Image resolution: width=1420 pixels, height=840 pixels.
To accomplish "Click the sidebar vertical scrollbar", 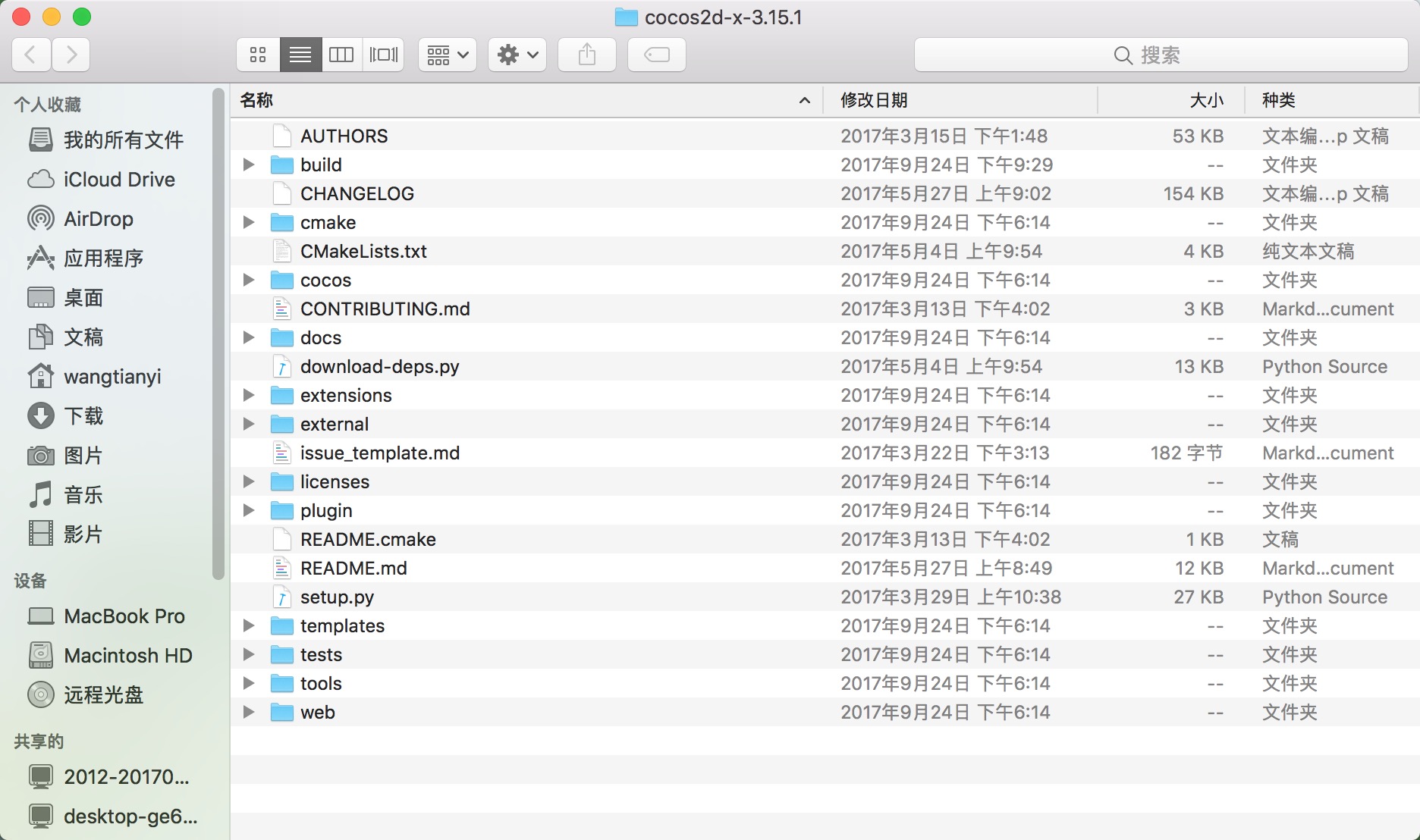I will [x=218, y=334].
